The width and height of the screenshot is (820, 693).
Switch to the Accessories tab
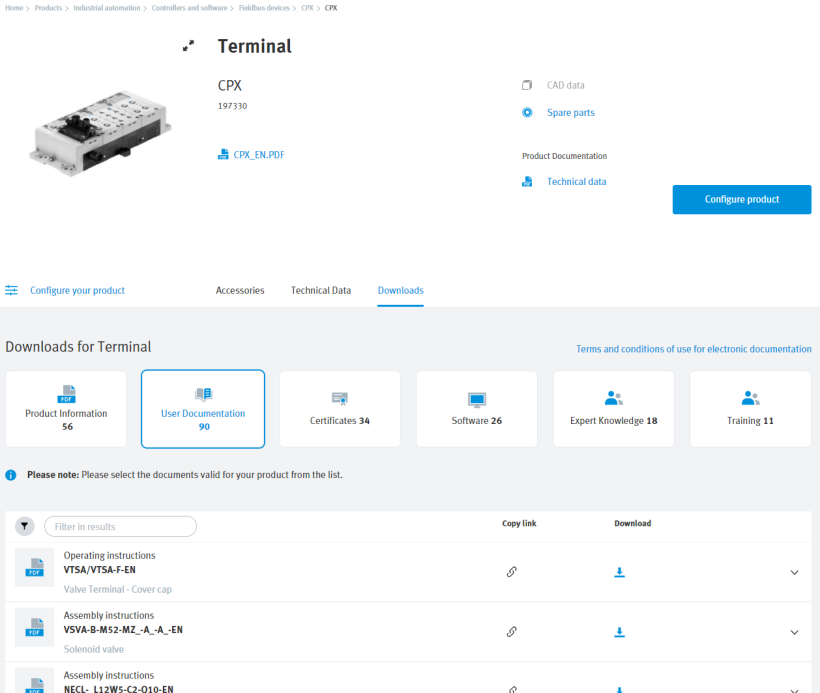[240, 290]
